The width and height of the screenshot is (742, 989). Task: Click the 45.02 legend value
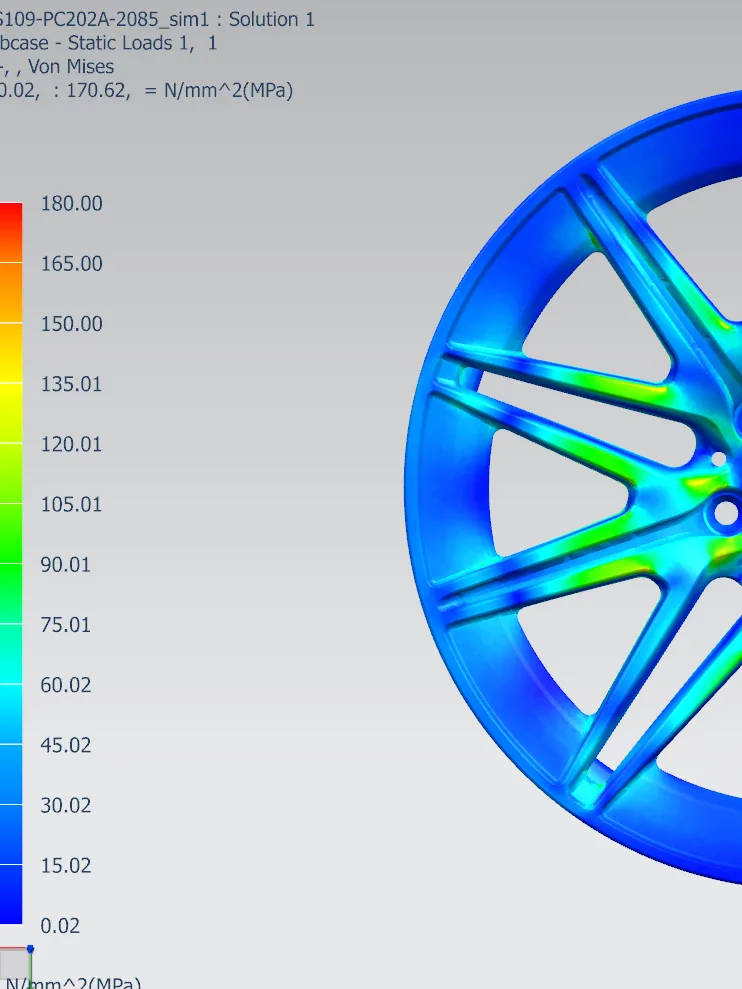(x=66, y=746)
